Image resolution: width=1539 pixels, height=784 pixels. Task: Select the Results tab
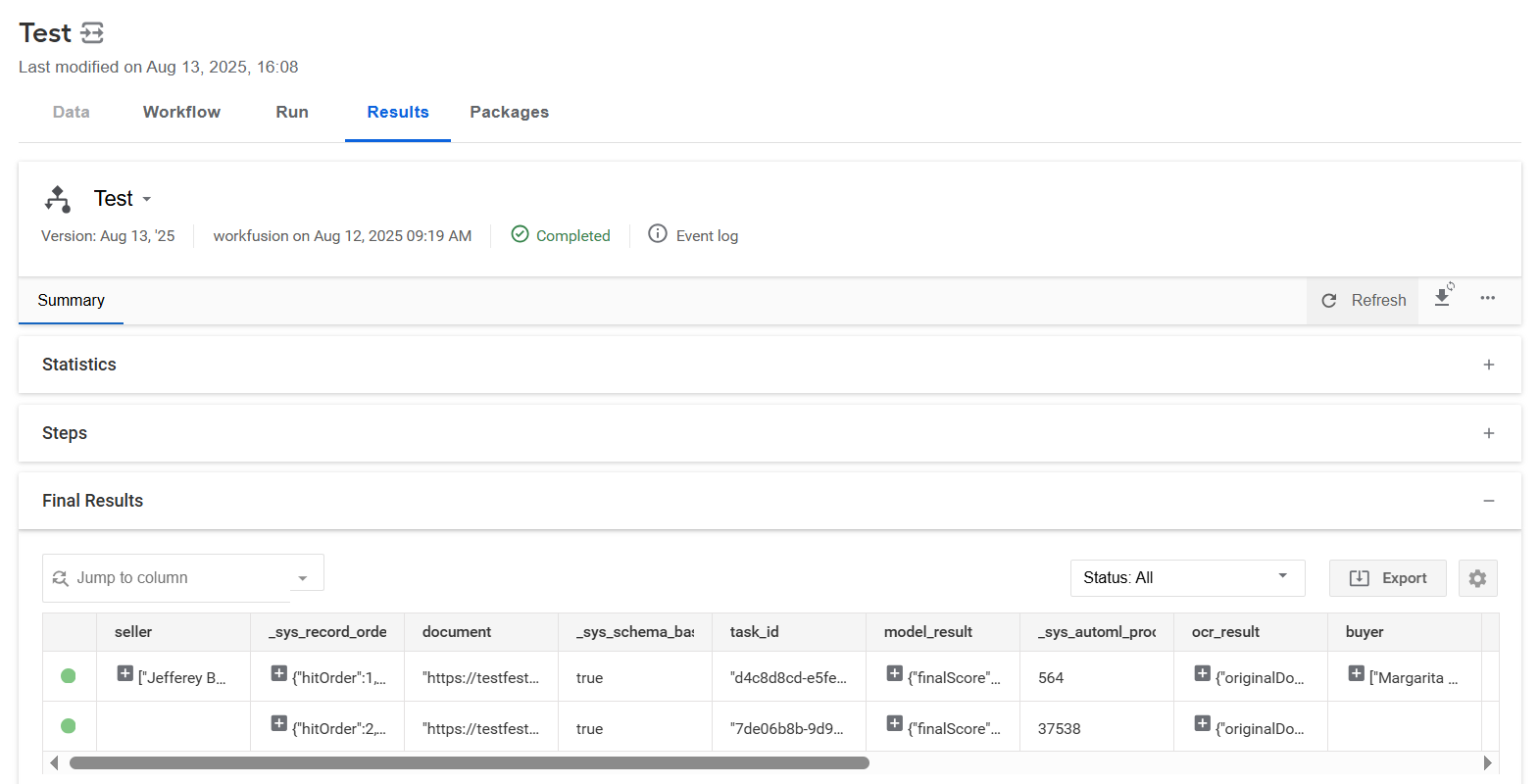(x=398, y=112)
